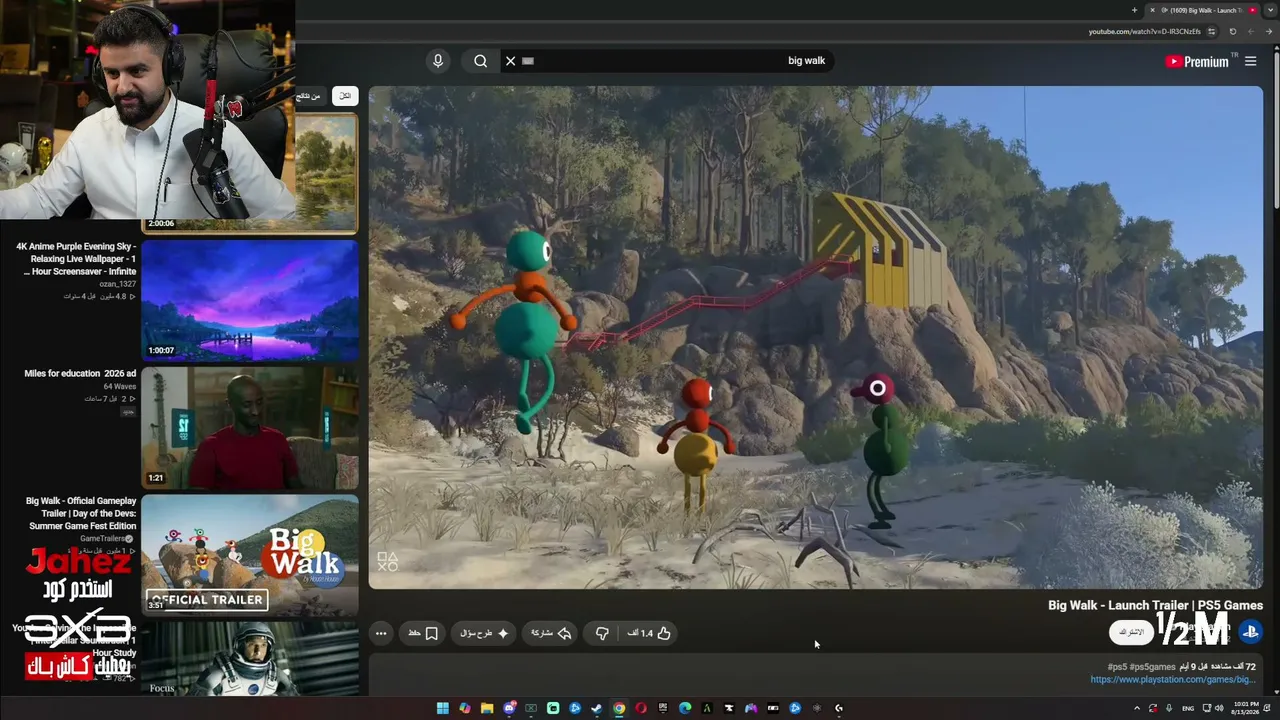Open Logitech G HUB from the taskbar
Image resolution: width=1280 pixels, height=720 pixels.
click(x=839, y=709)
